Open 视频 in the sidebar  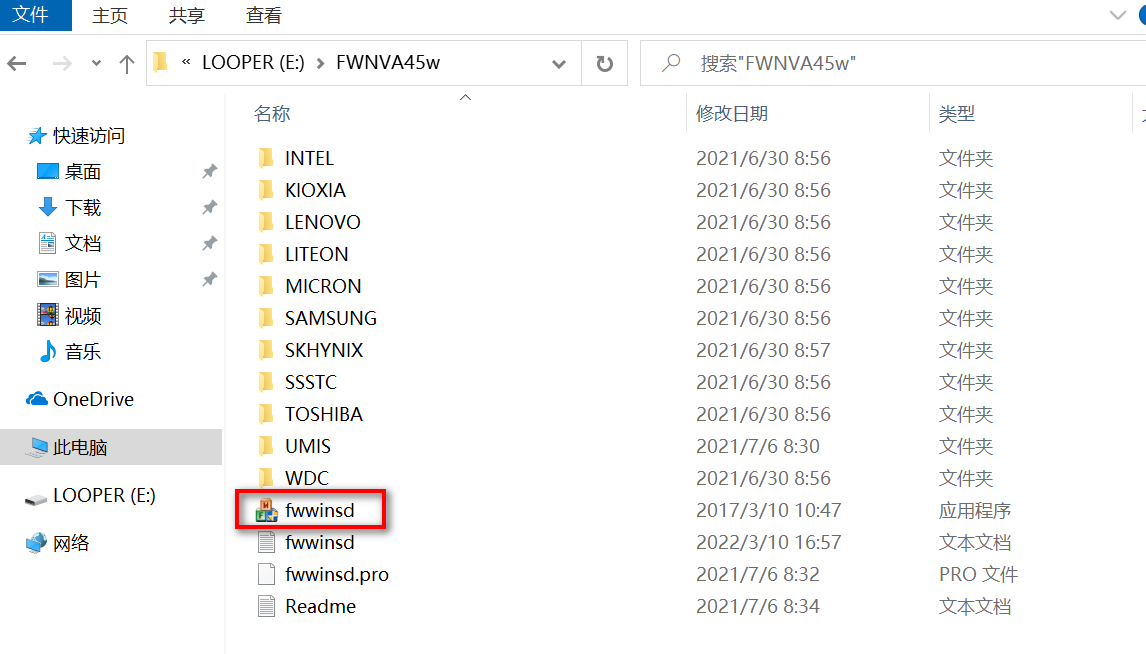pos(83,316)
